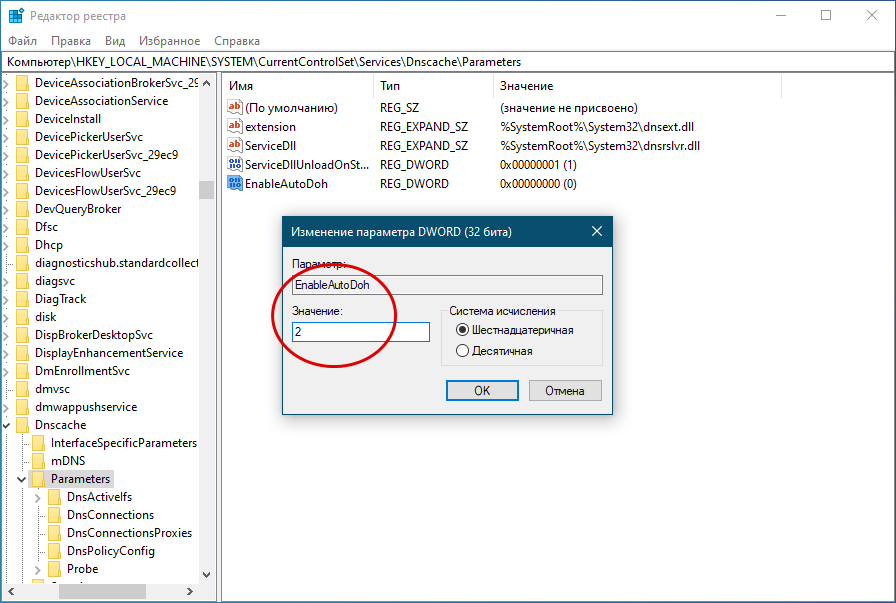The height and width of the screenshot is (603, 896).
Task: Select Шестнадцатеричная radio button
Action: click(462, 330)
